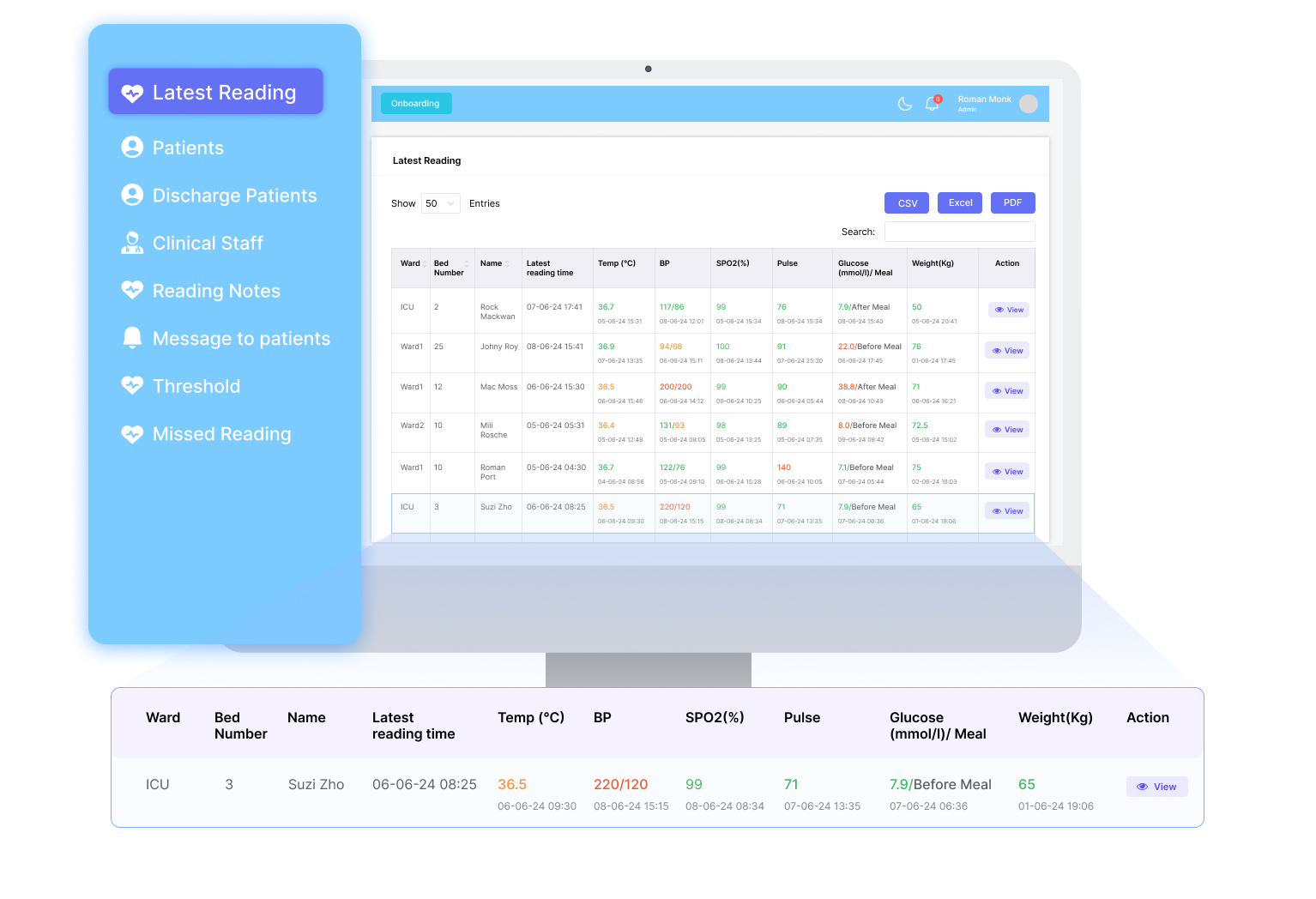Click the 07-06-24 17:41 reading time

(554, 307)
